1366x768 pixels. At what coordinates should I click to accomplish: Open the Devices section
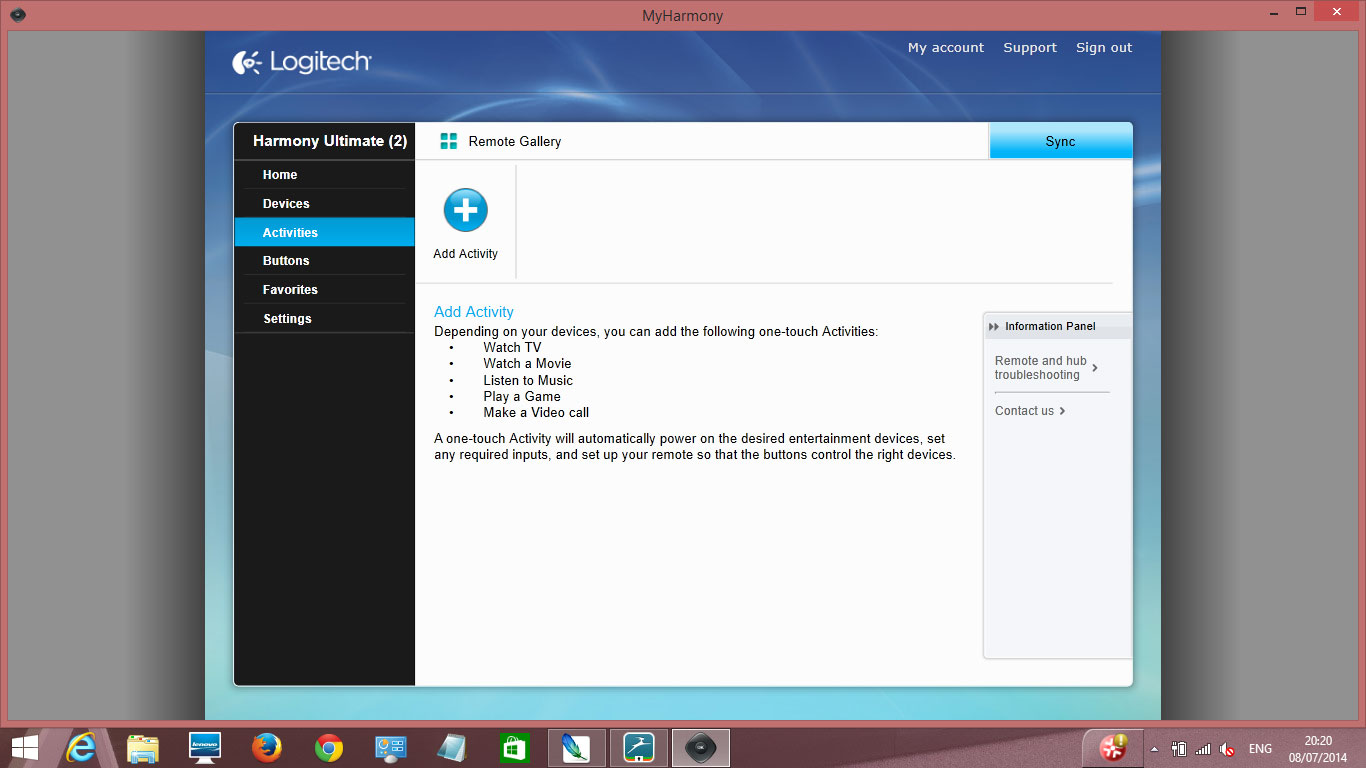click(x=324, y=204)
